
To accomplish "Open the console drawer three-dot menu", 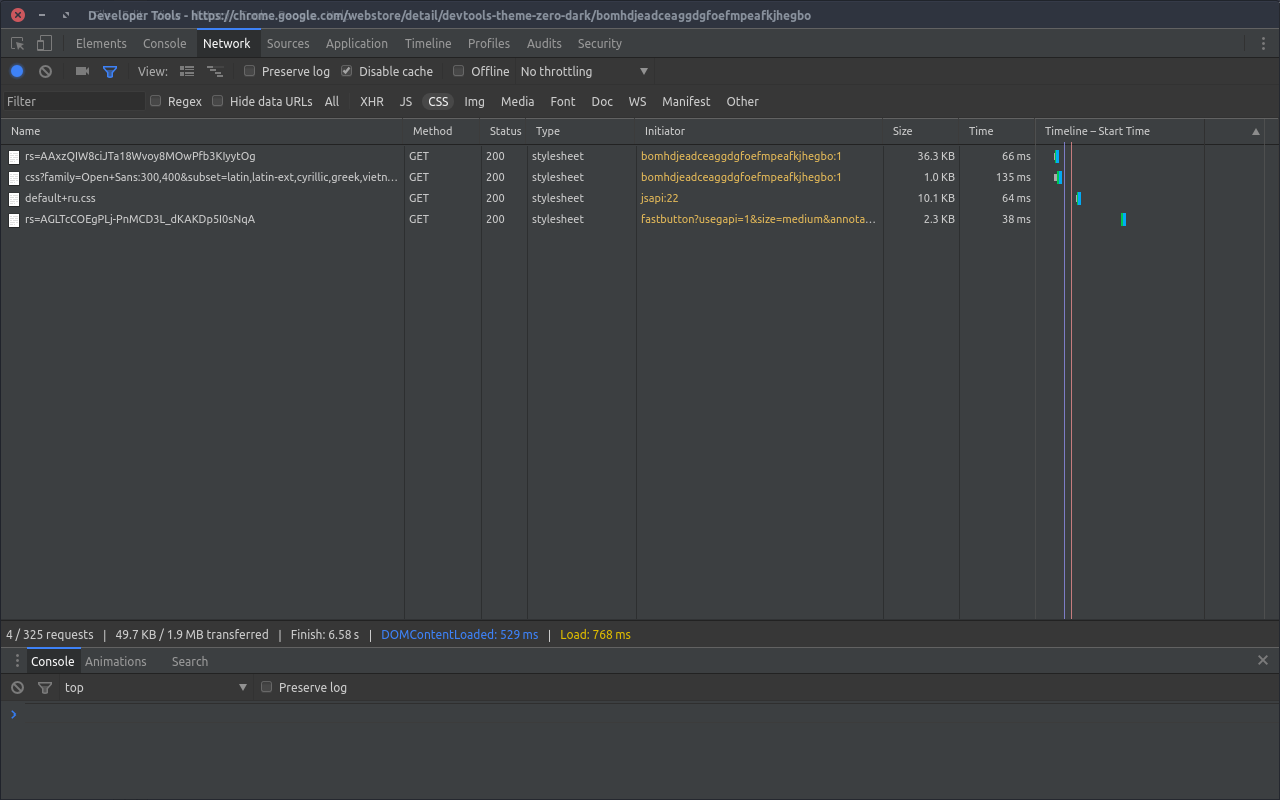I will [x=17, y=661].
